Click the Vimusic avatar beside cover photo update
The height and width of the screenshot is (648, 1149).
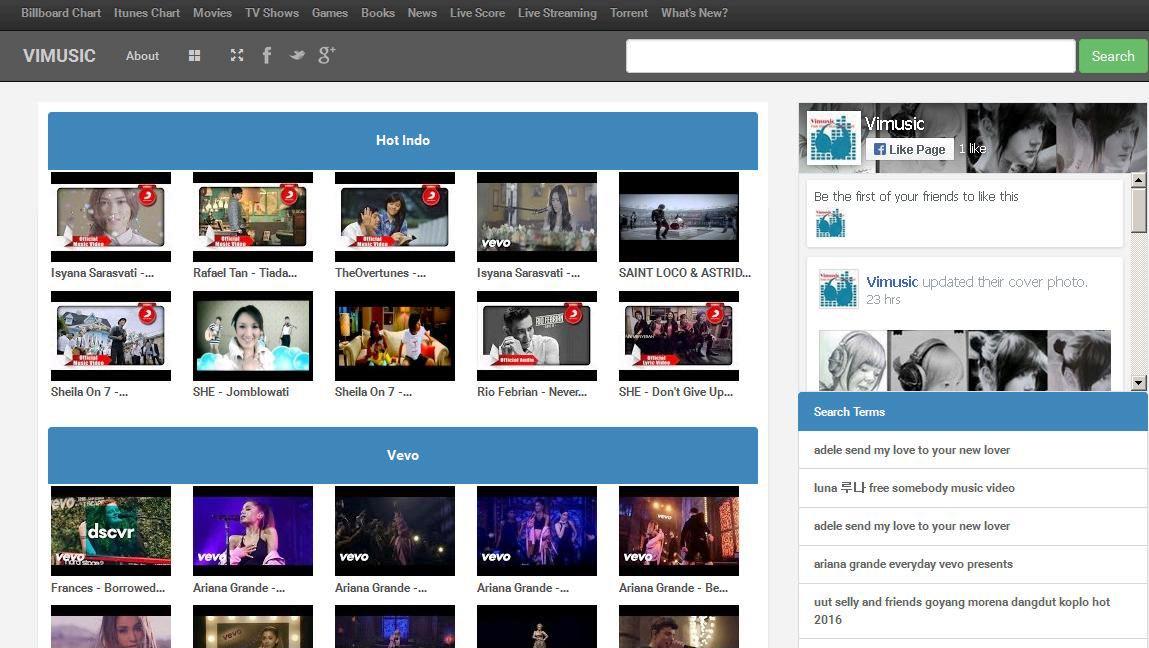(838, 287)
